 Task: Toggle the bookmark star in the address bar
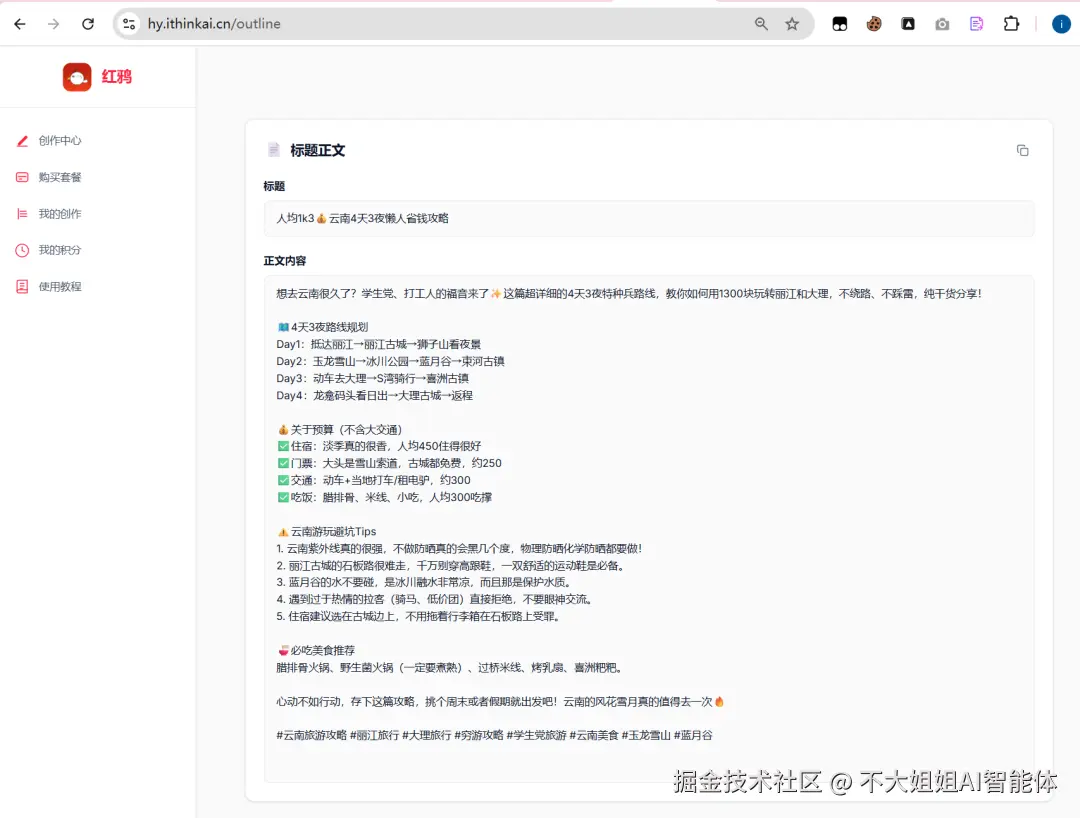pyautogui.click(x=790, y=23)
